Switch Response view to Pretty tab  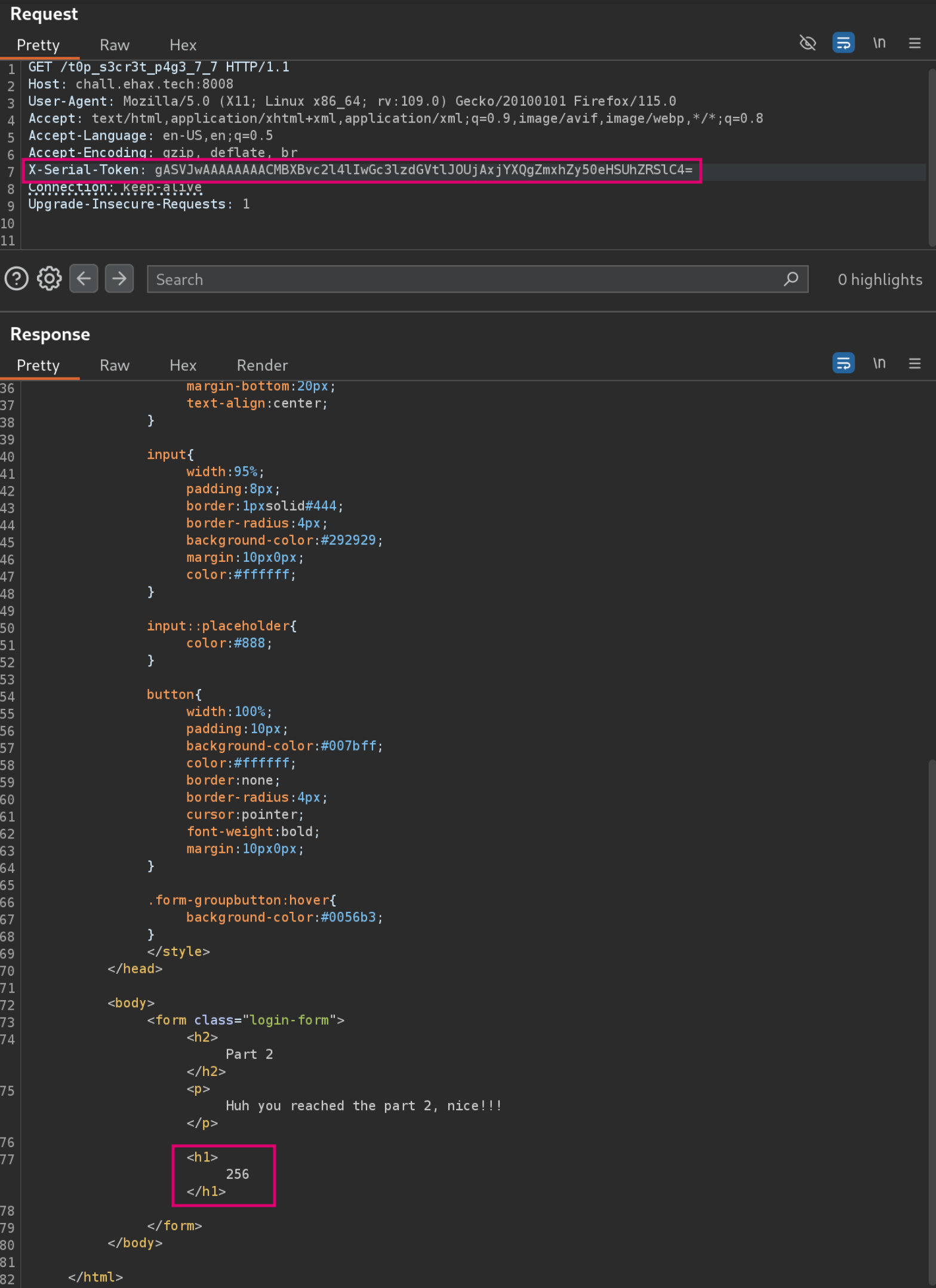pyautogui.click(x=38, y=365)
